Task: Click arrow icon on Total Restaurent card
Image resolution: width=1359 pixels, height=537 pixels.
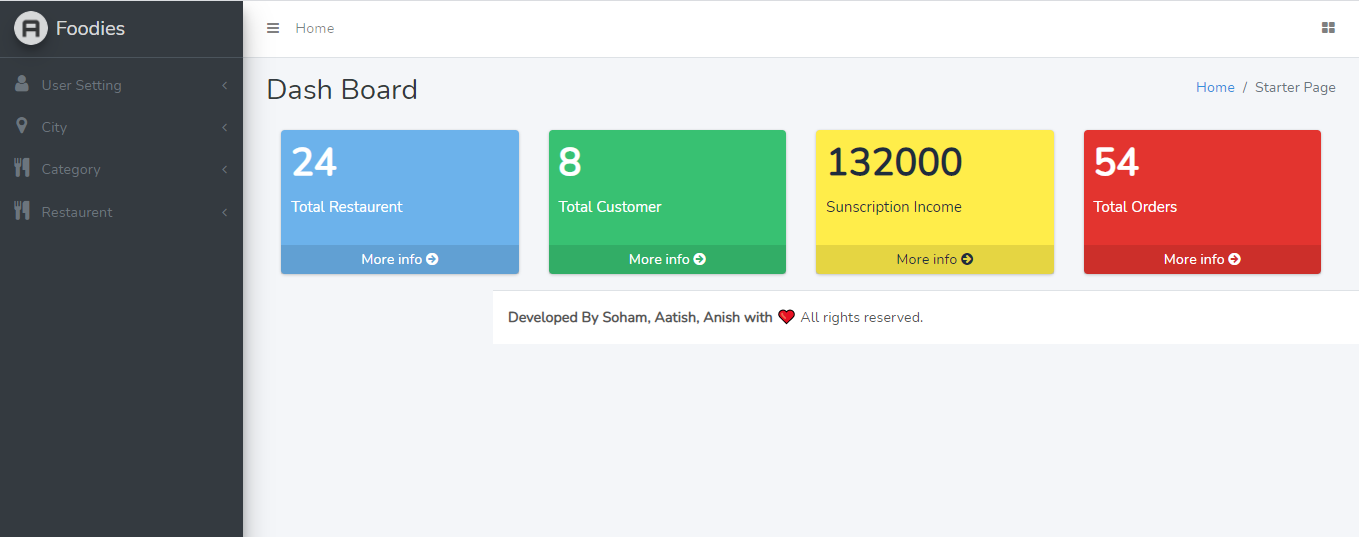Action: [x=432, y=259]
